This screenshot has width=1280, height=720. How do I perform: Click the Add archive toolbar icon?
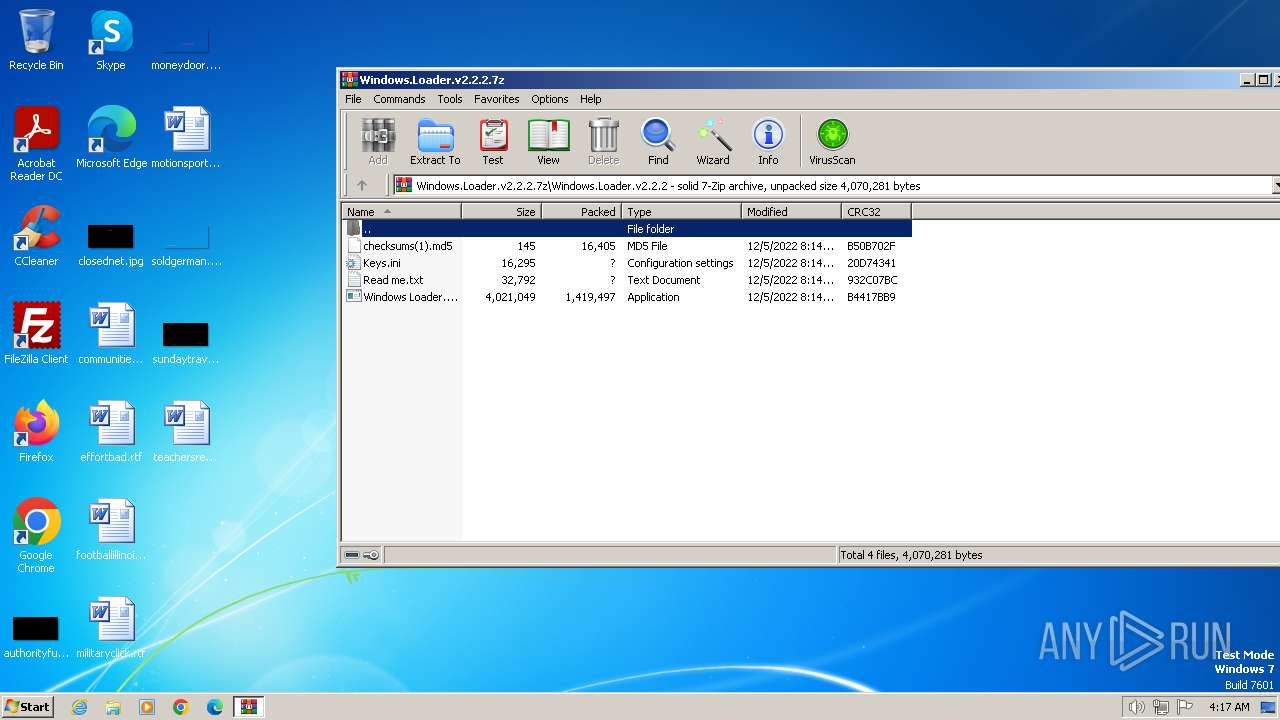coord(377,141)
